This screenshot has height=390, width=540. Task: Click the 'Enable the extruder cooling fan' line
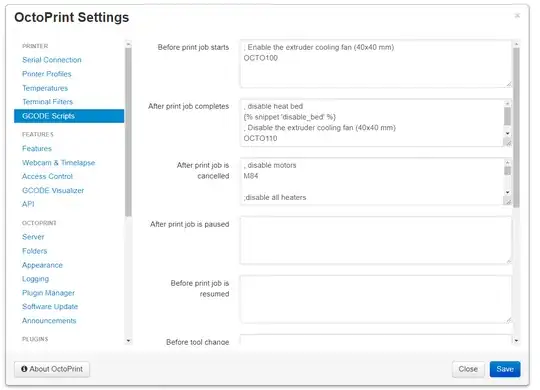(x=319, y=48)
